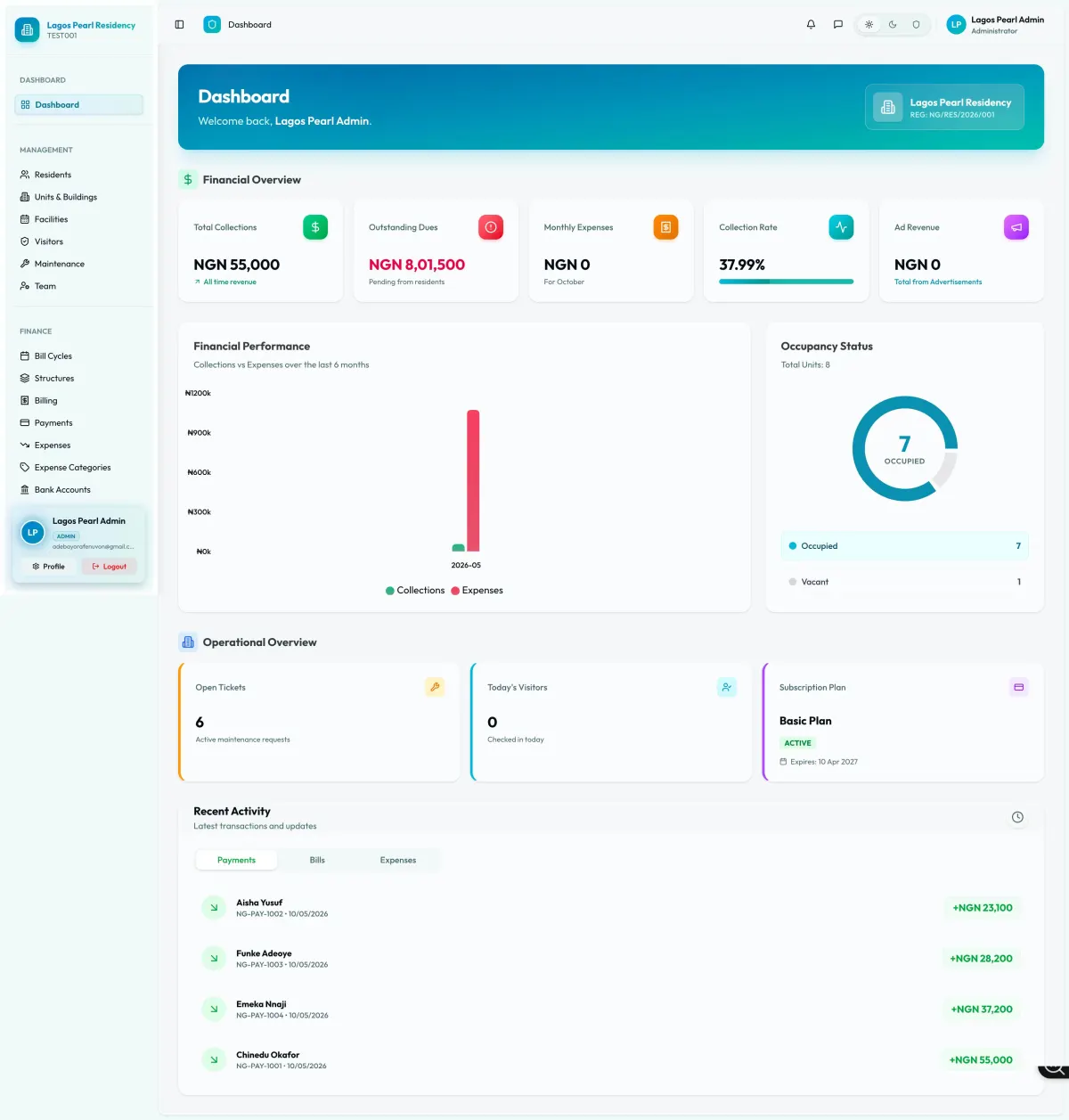
Task: Click the red alert Outstanding Dues icon
Action: point(491,227)
